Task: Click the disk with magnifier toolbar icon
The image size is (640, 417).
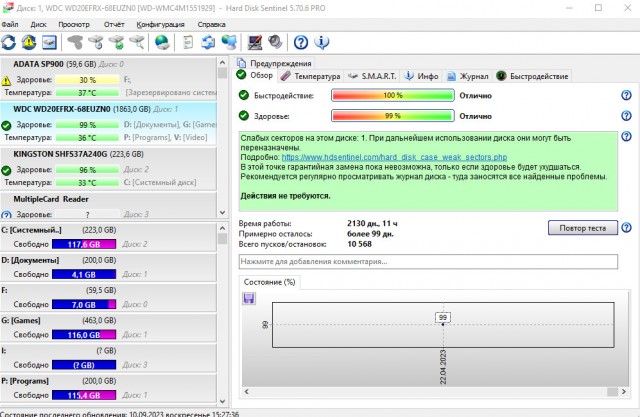Action: (x=137, y=42)
